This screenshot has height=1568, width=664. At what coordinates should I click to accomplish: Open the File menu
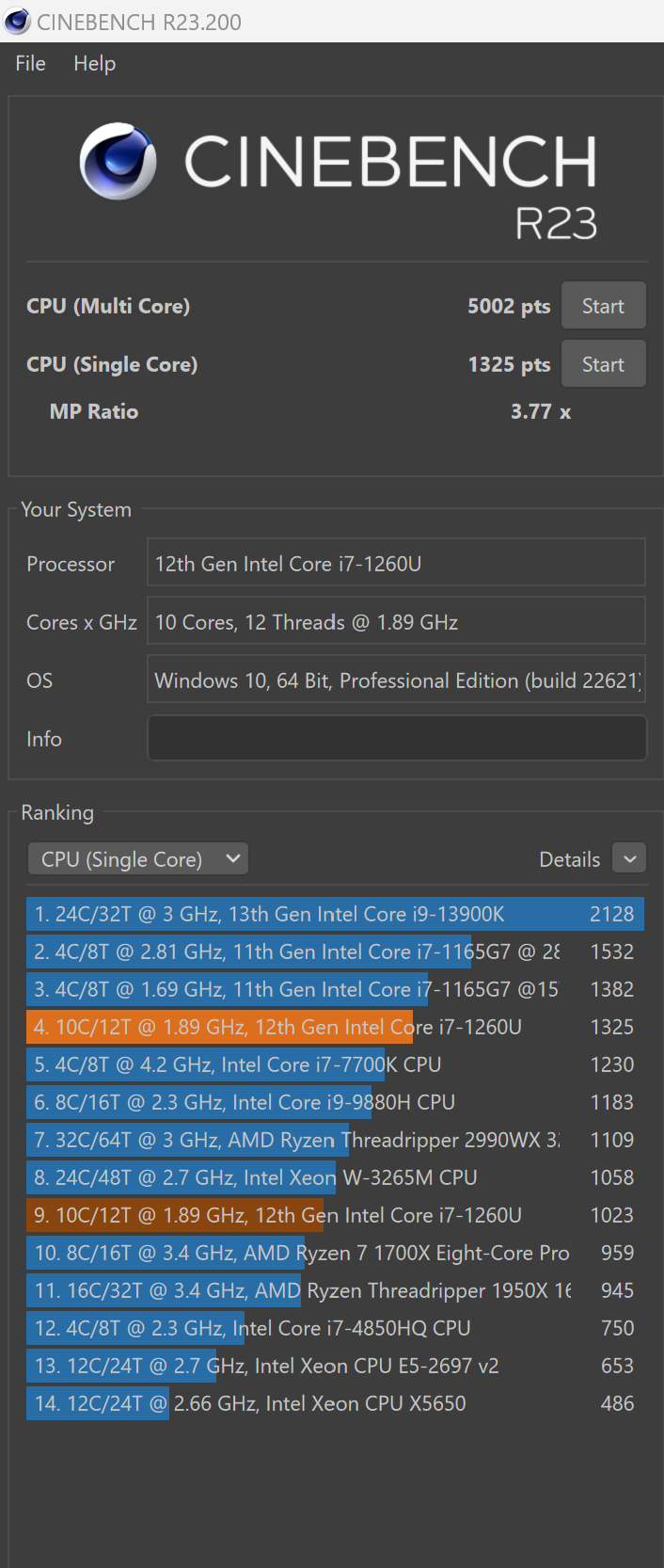click(x=30, y=63)
